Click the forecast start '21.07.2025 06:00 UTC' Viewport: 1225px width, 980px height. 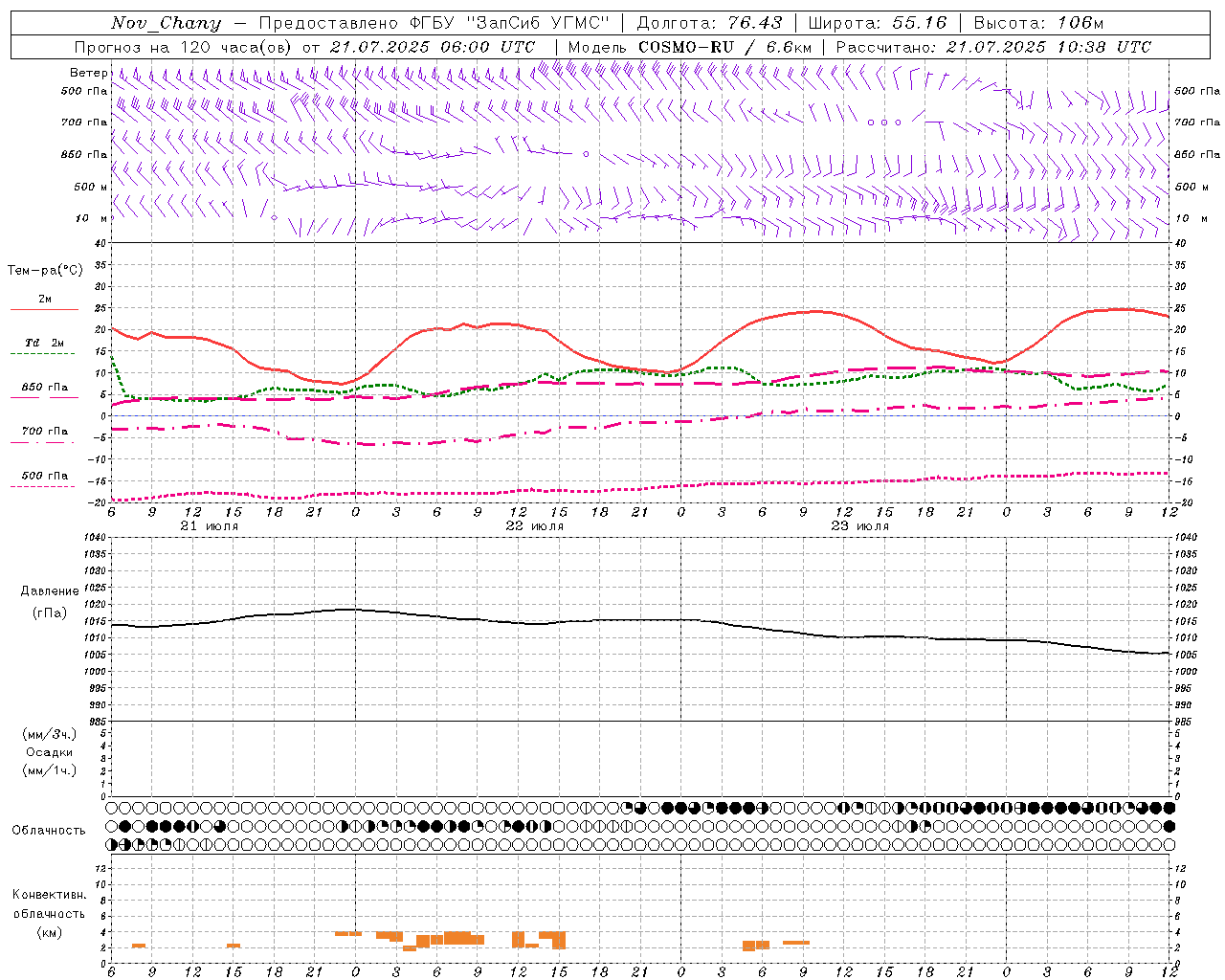point(432,47)
